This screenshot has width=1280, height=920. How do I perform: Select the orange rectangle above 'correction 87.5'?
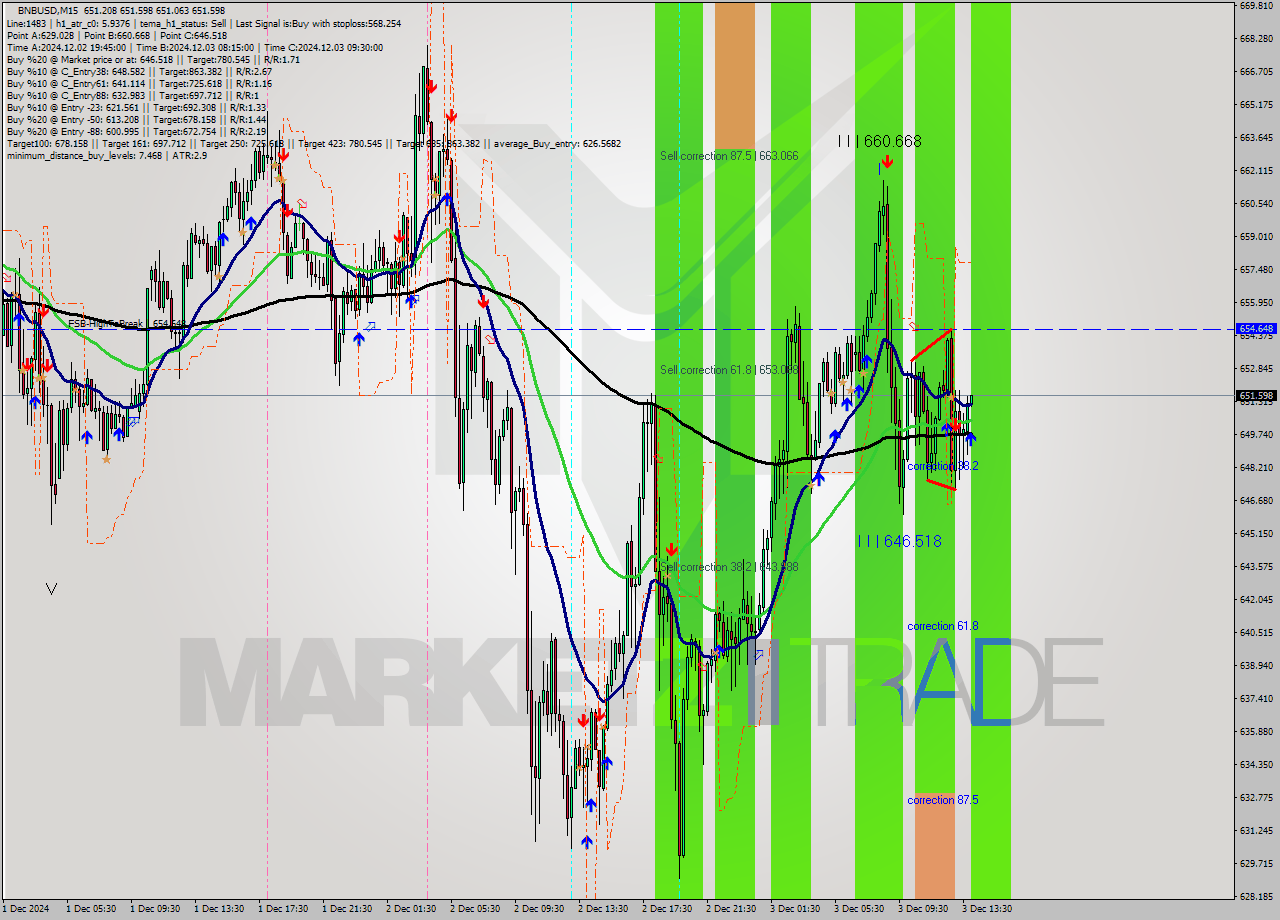click(x=935, y=846)
